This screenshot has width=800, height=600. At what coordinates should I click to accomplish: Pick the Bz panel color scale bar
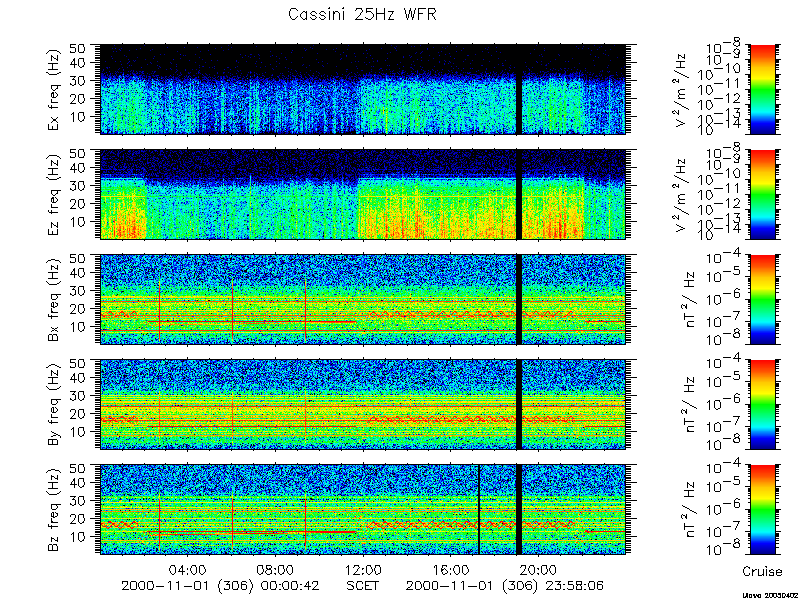coord(762,510)
